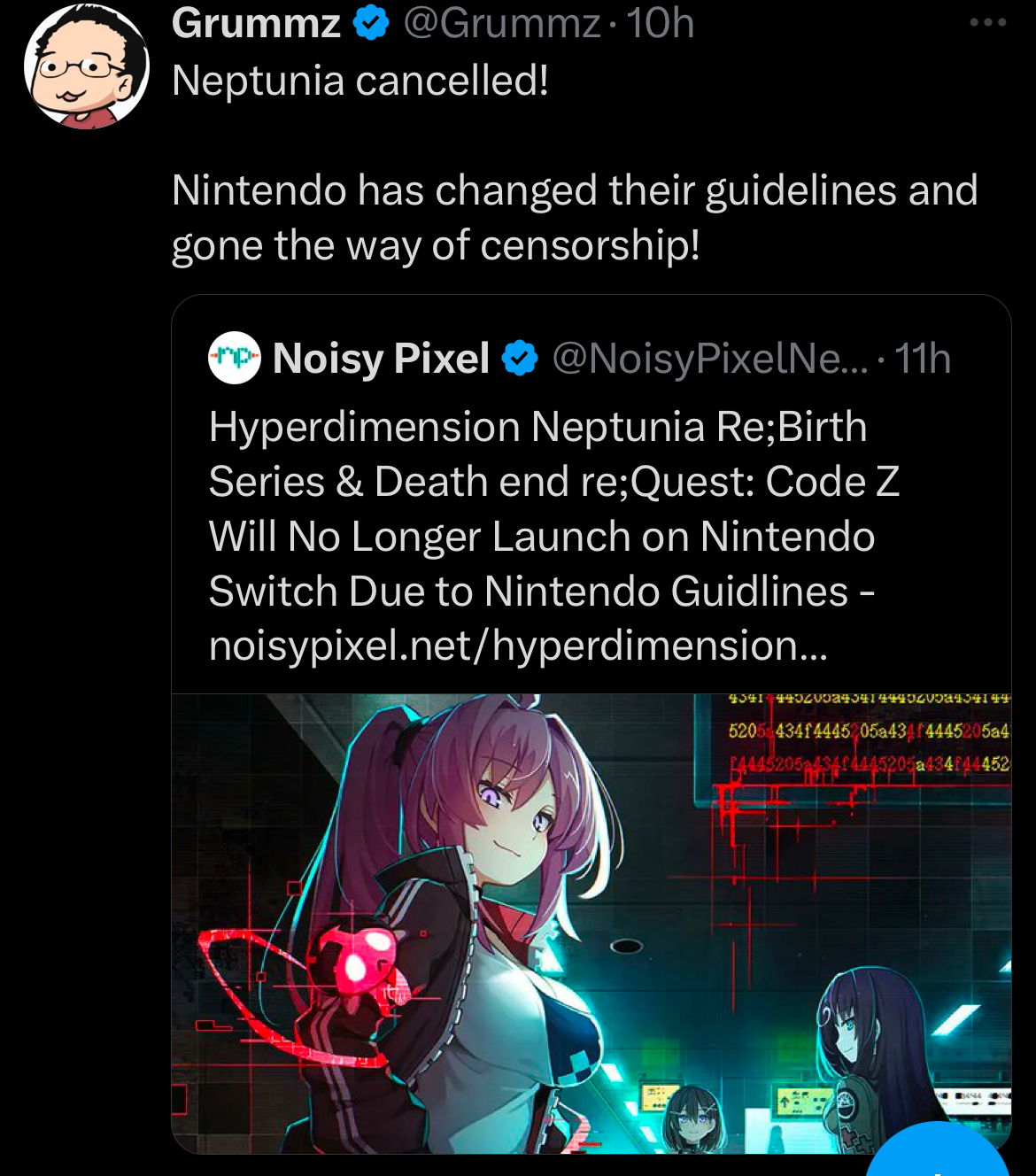1036x1176 pixels.
Task: View the pink-haired character artwork image
Action: pyautogui.click(x=591, y=924)
